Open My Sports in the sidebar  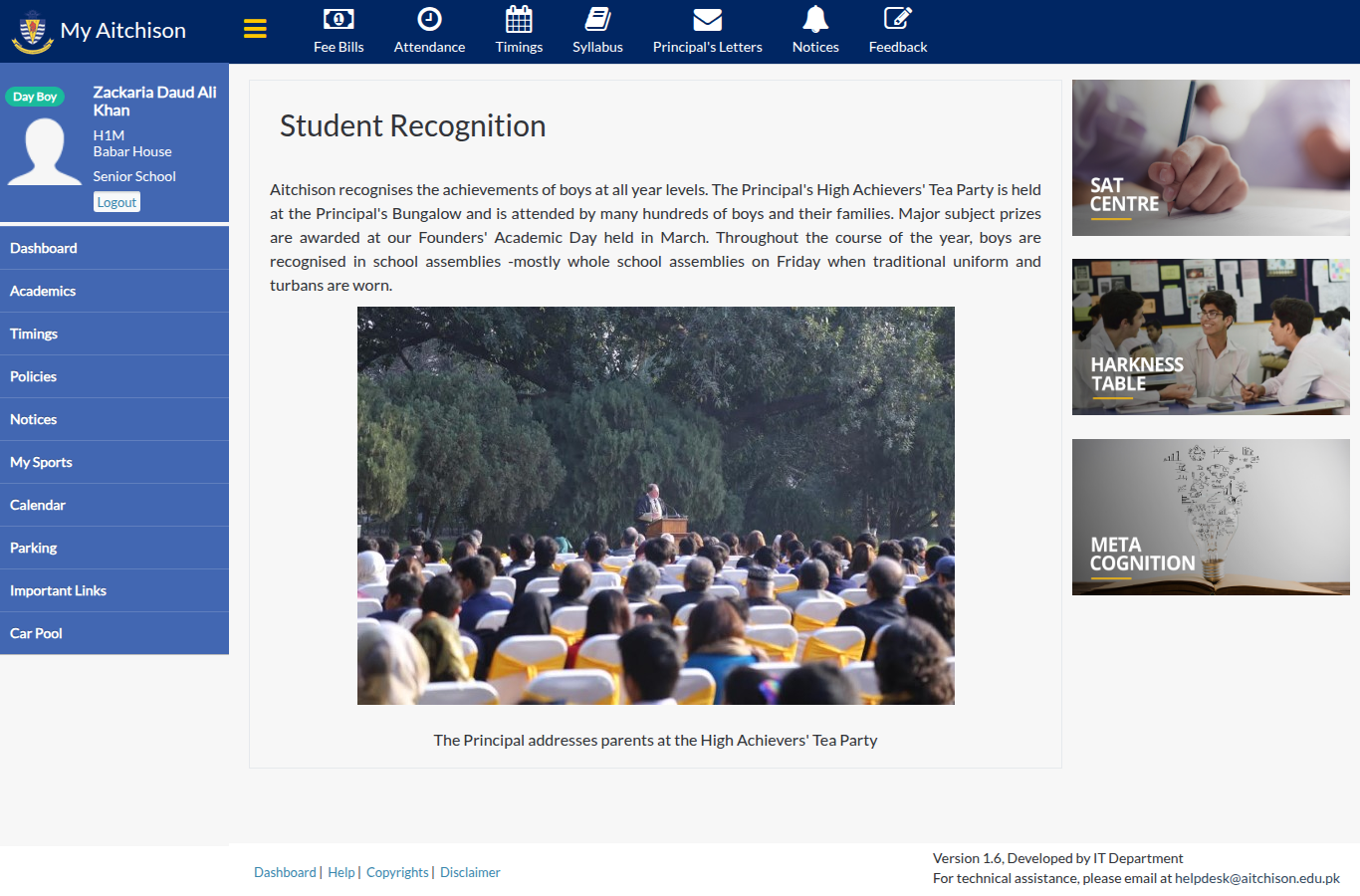point(114,462)
